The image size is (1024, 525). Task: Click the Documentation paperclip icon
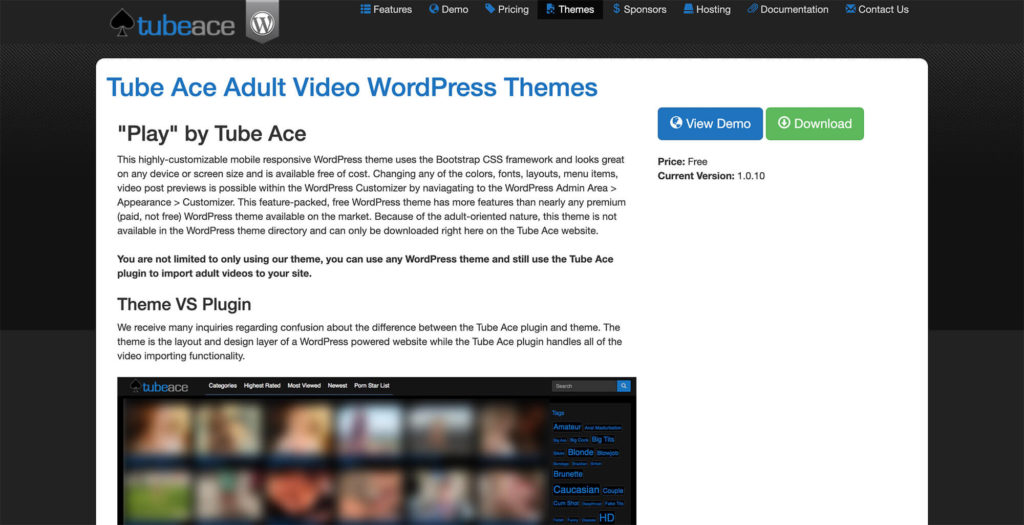pos(752,8)
